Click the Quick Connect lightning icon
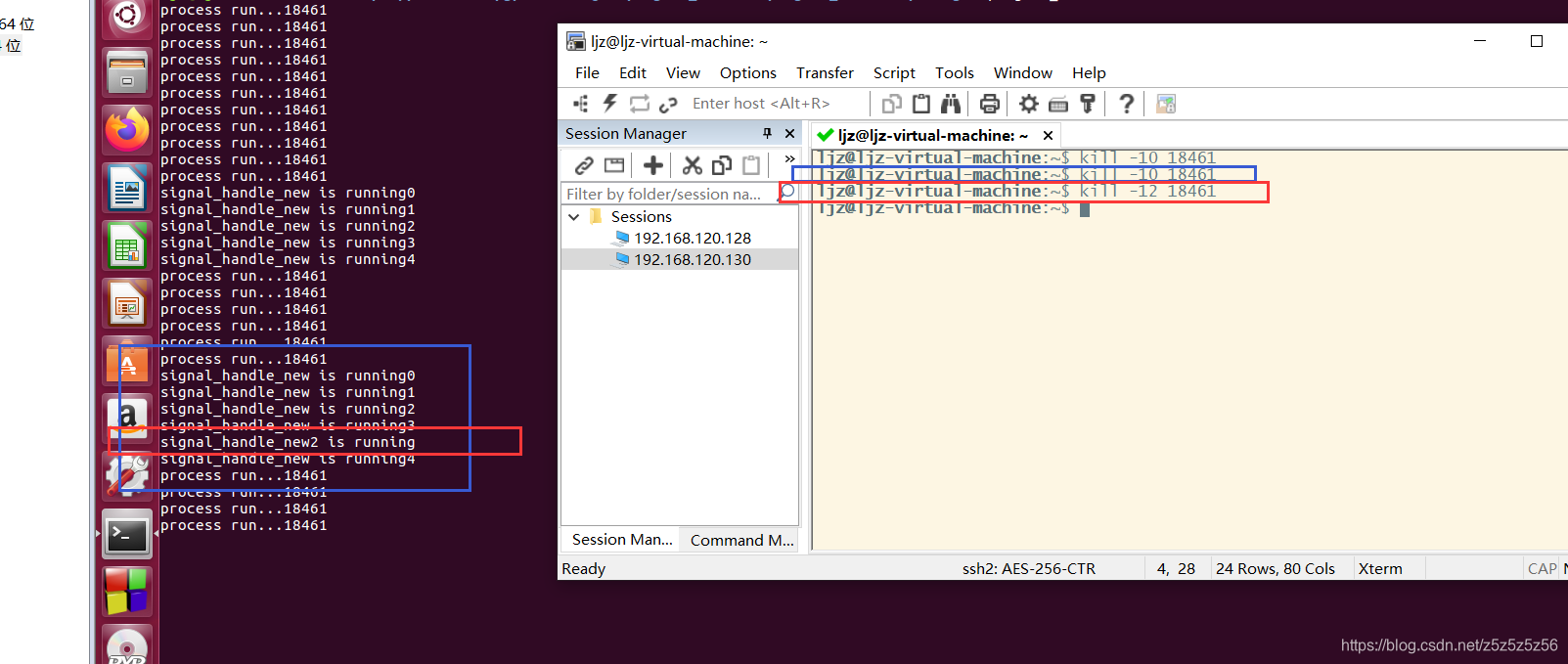The image size is (1568, 664). tap(610, 104)
